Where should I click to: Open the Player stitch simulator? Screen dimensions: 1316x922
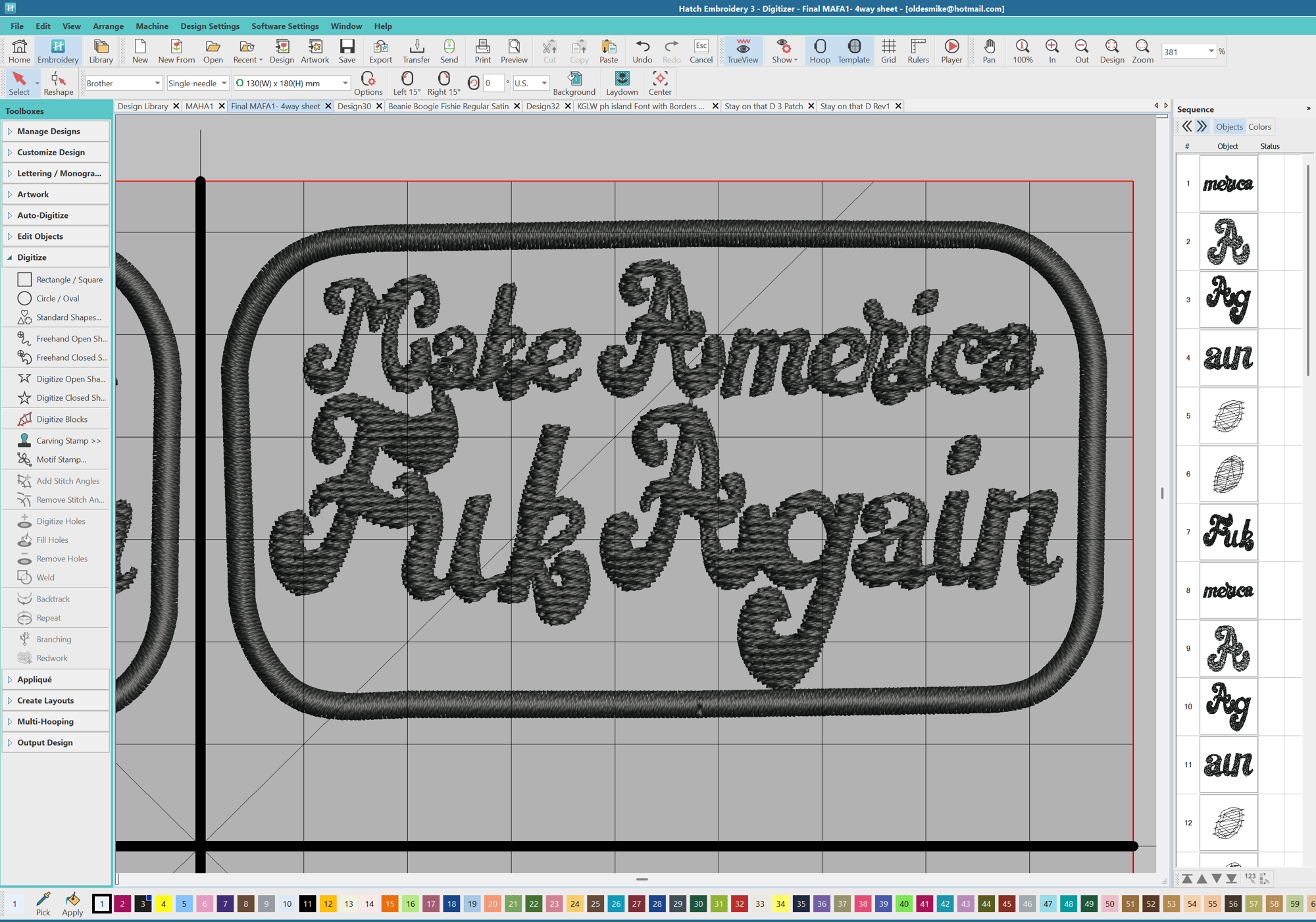click(951, 51)
